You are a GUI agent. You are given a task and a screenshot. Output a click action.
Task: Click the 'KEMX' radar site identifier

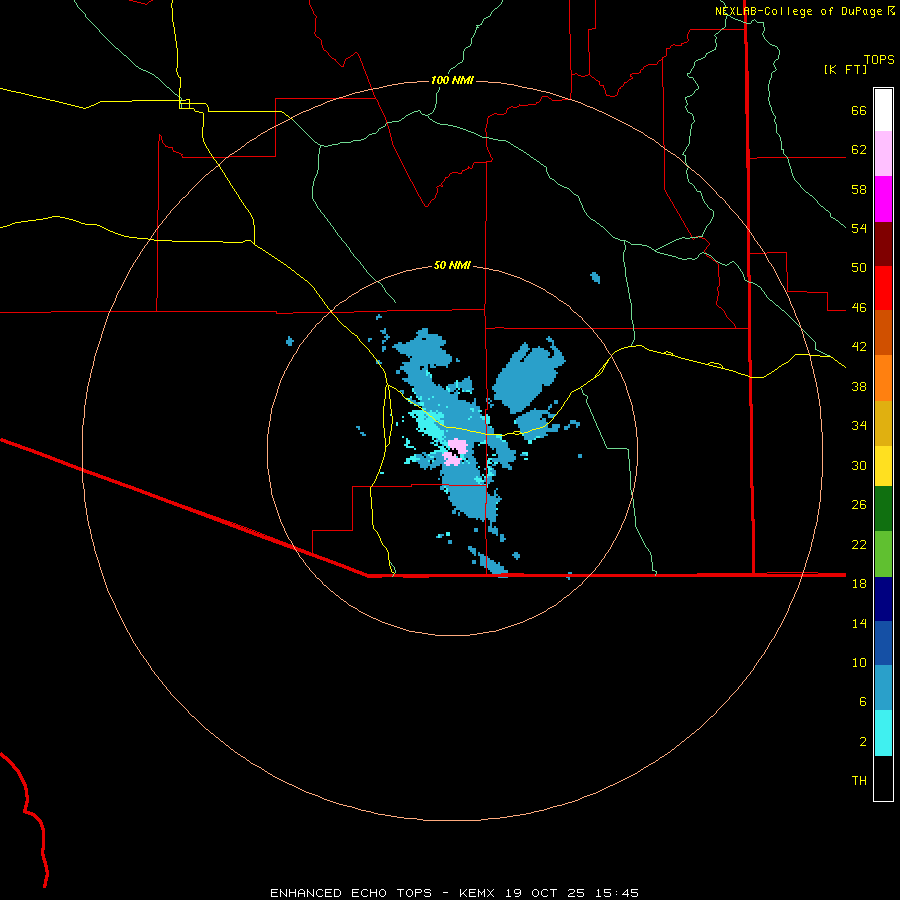pos(479,893)
